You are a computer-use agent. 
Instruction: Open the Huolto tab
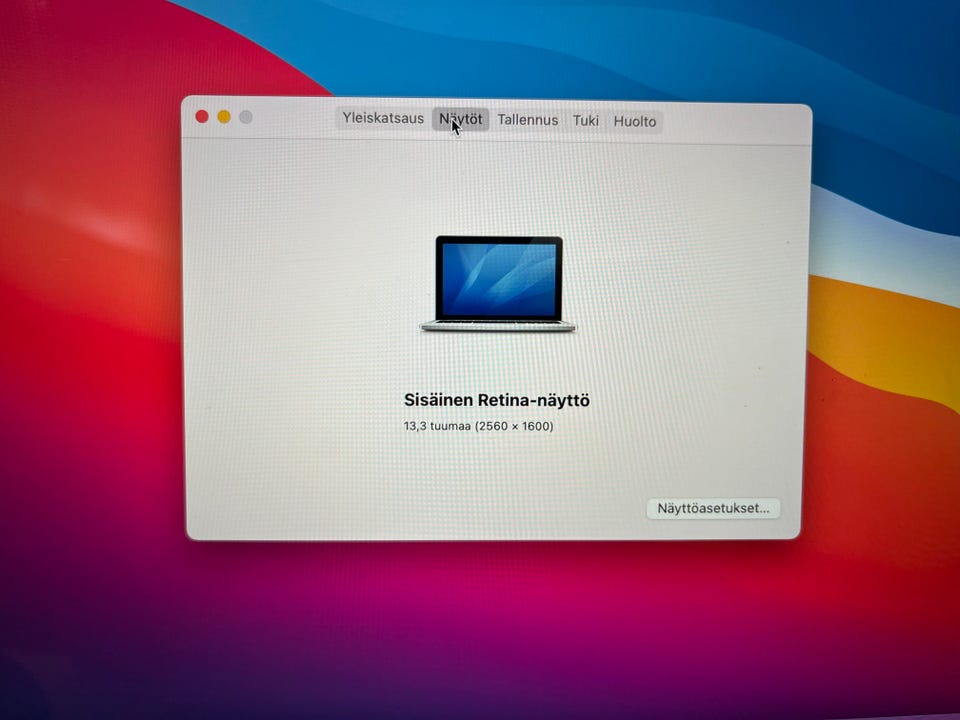[635, 121]
